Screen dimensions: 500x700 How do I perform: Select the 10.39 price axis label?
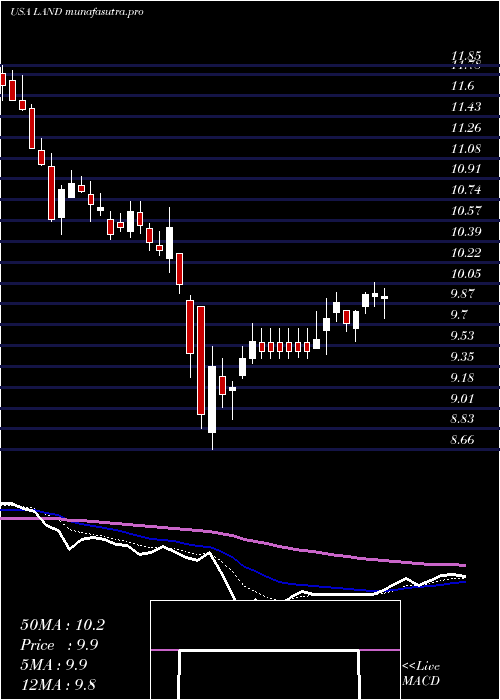(466, 232)
